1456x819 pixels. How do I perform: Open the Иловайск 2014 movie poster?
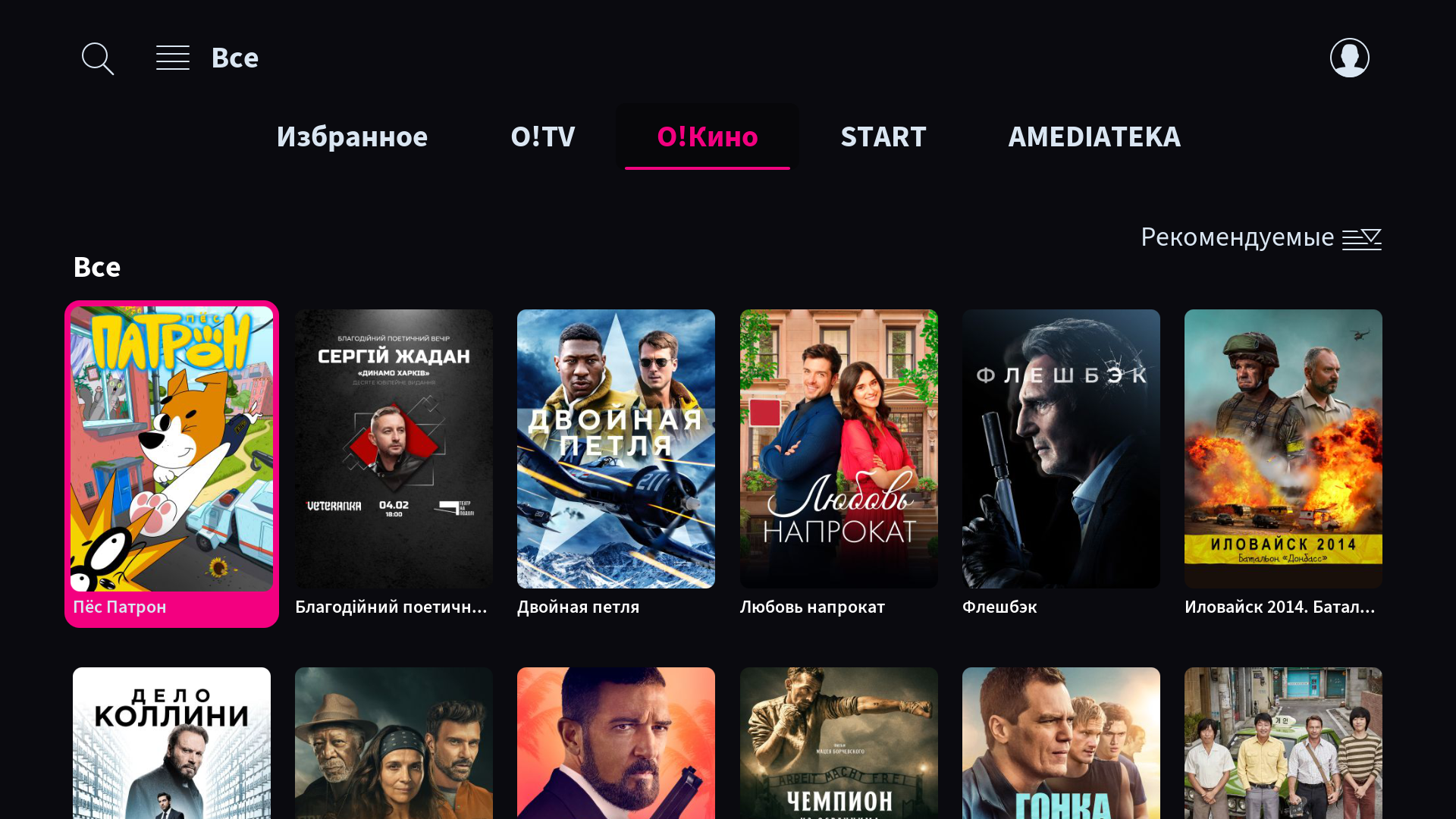click(x=1283, y=449)
